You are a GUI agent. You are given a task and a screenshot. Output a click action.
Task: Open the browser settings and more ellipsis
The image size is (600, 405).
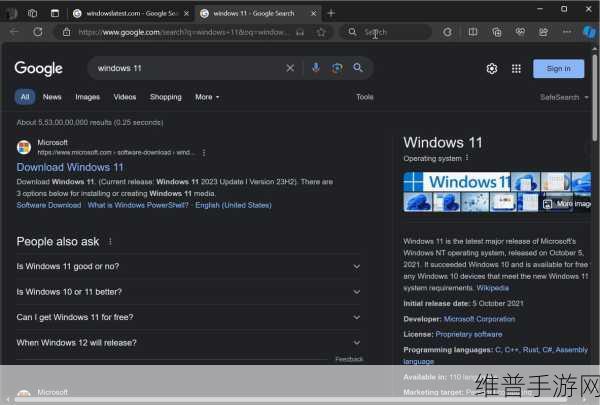(x=567, y=32)
